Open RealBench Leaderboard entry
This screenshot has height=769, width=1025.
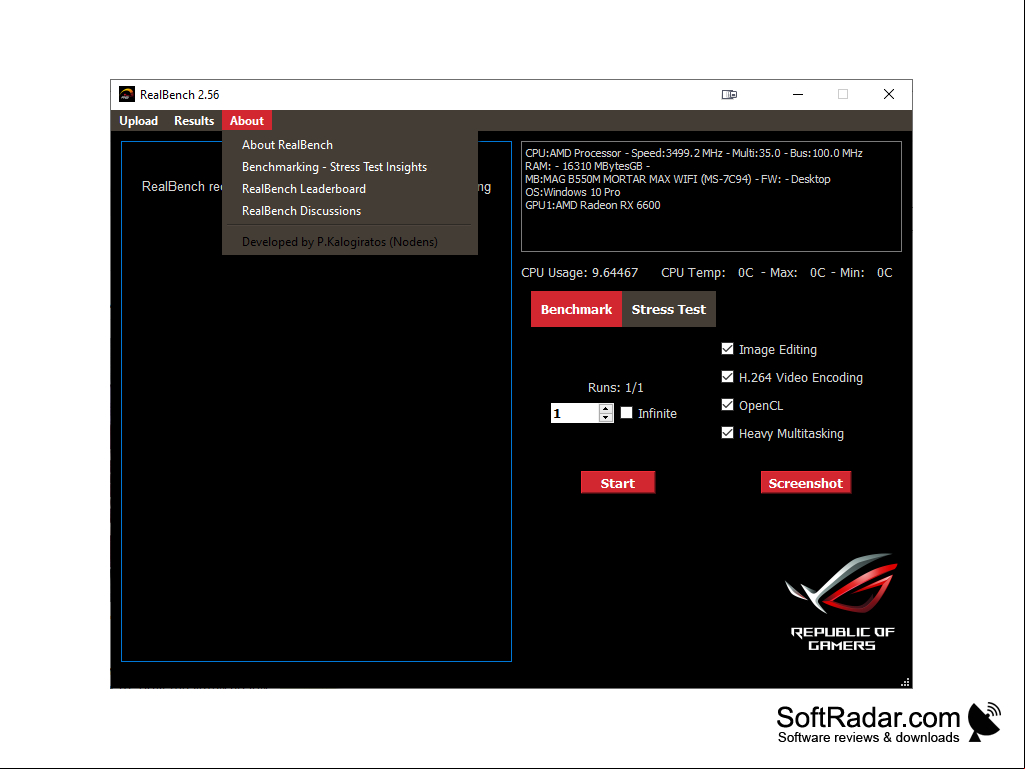click(x=350, y=189)
